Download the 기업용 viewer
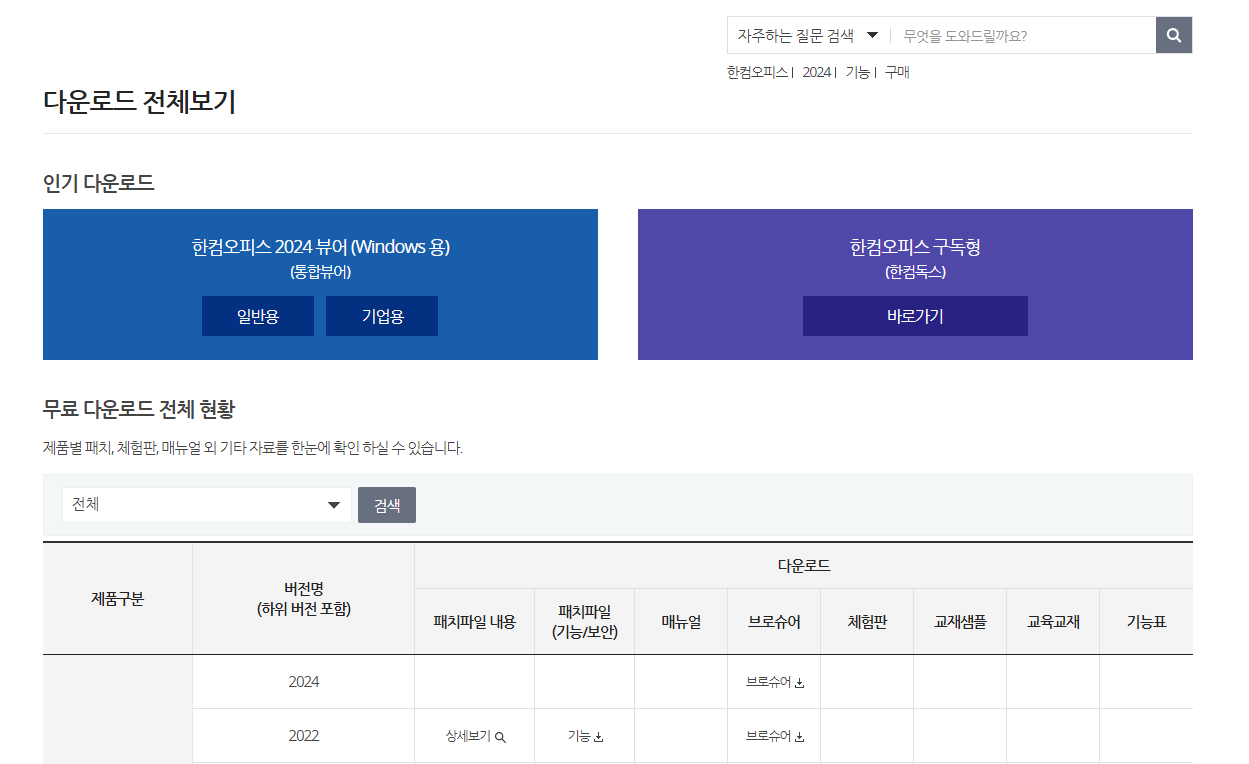Screen dimensions: 1249x764 pyautogui.click(x=382, y=316)
